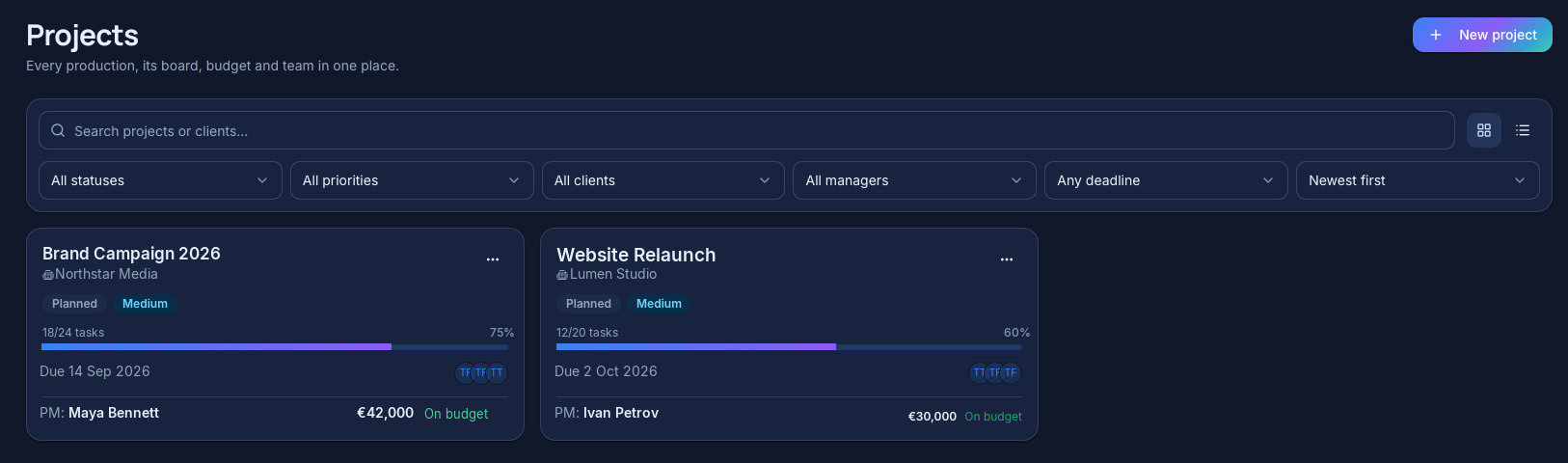Image resolution: width=1568 pixels, height=463 pixels.
Task: Create a New project
Action: [x=1482, y=35]
